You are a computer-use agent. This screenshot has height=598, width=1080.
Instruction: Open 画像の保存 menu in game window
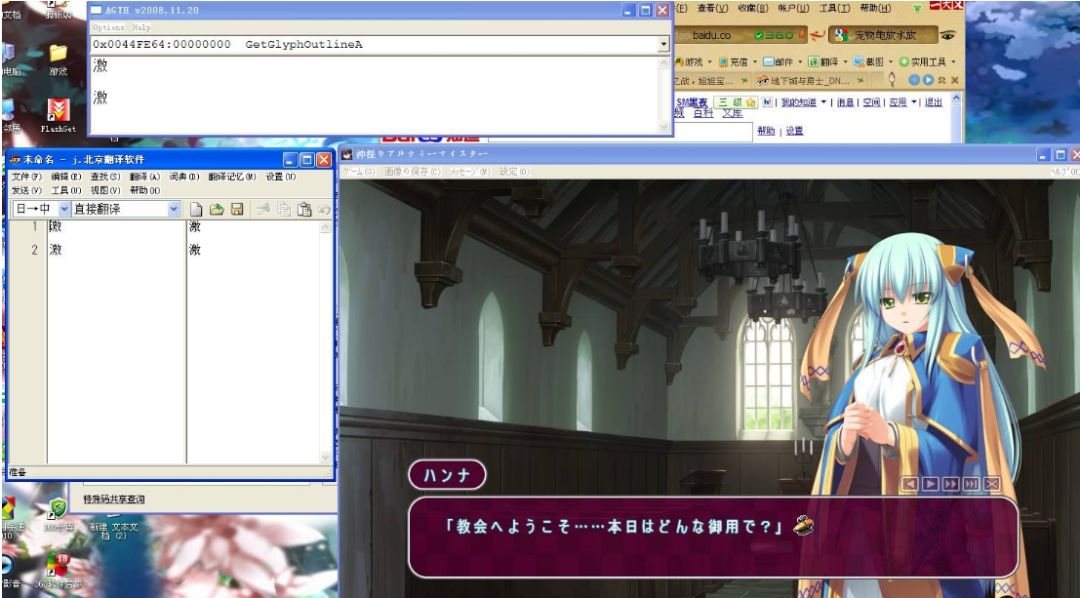pyautogui.click(x=413, y=172)
